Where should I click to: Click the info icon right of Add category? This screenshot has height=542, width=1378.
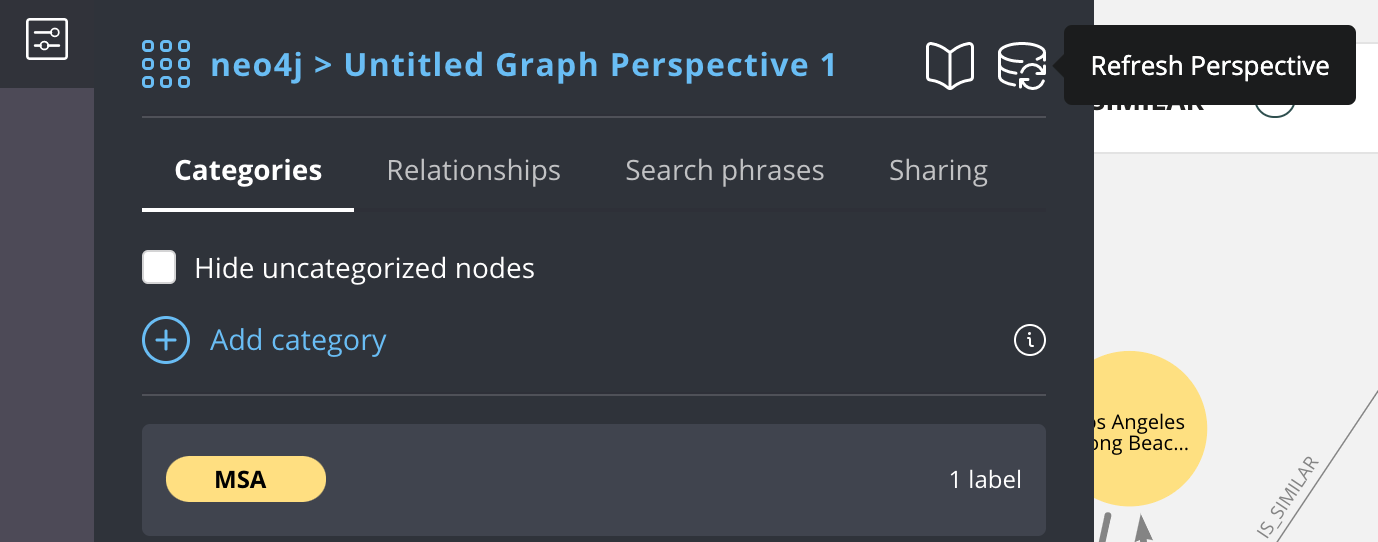point(1029,341)
